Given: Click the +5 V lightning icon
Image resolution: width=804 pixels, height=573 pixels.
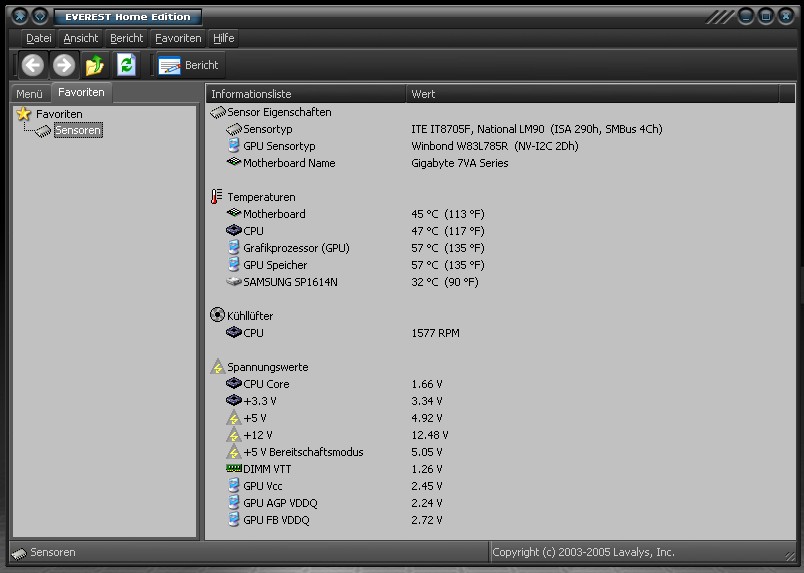Looking at the screenshot, I should pyautogui.click(x=234, y=418).
